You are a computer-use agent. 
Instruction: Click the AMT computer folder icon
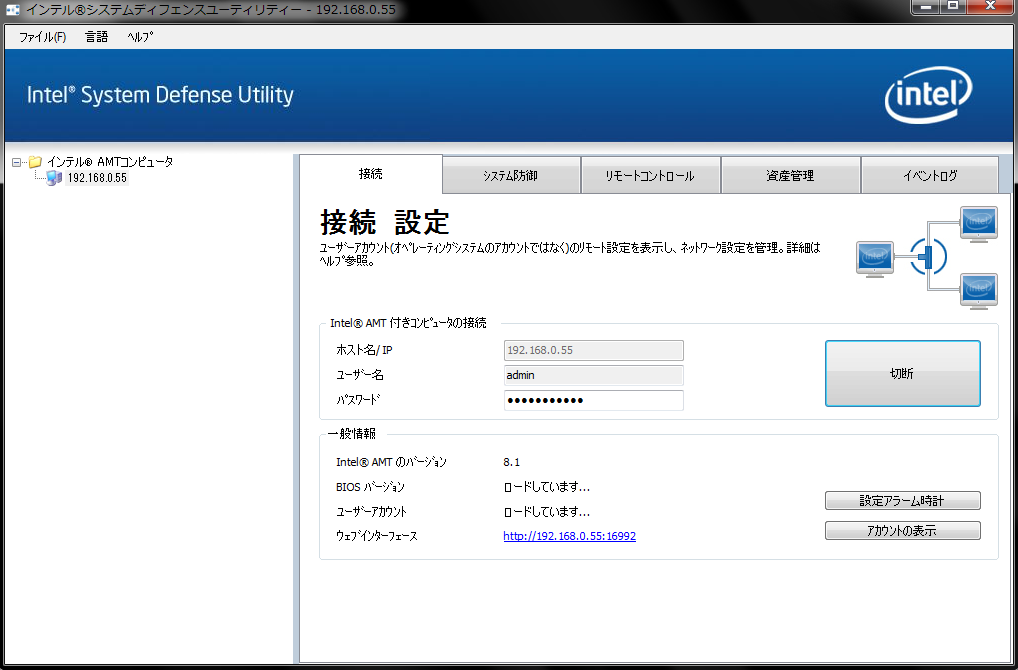coord(36,162)
